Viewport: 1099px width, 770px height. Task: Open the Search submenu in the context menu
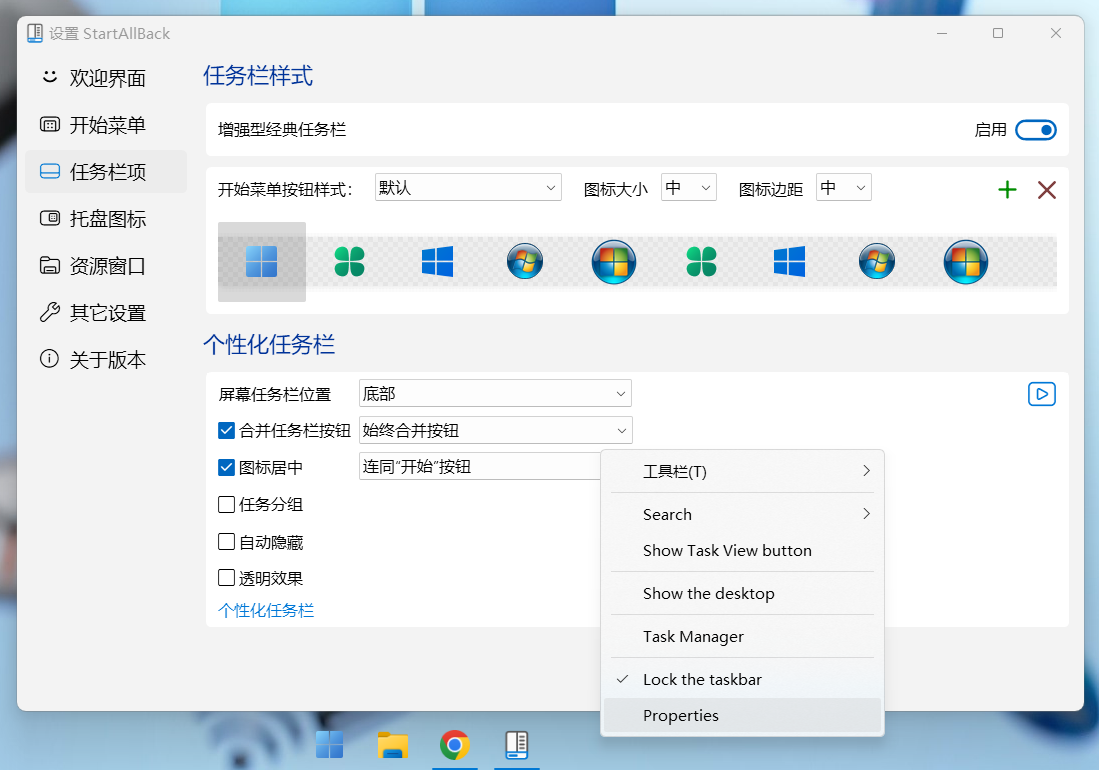(x=742, y=514)
